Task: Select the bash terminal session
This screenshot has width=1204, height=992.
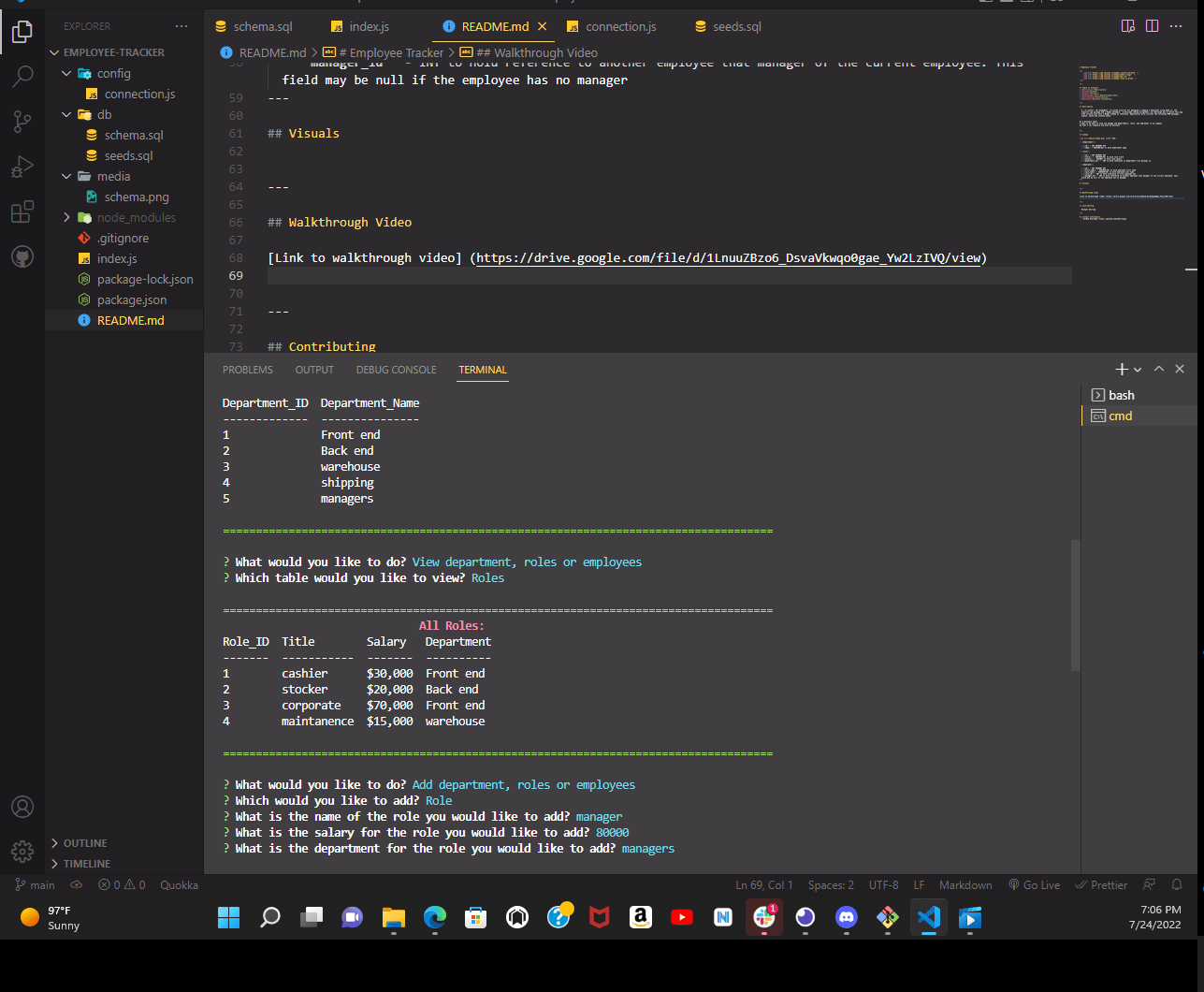Action: (x=1121, y=394)
